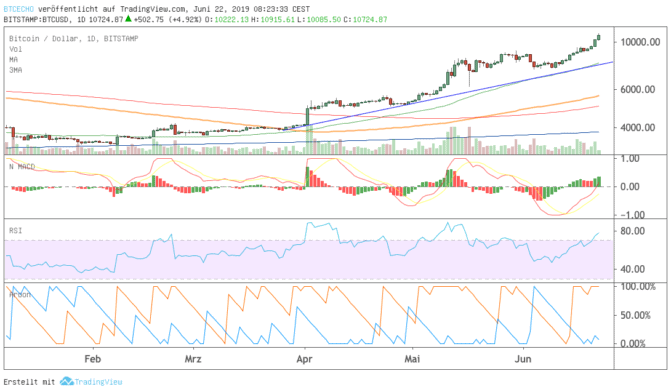
Task: Click the 'RSI' panel label
Action: [x=15, y=231]
